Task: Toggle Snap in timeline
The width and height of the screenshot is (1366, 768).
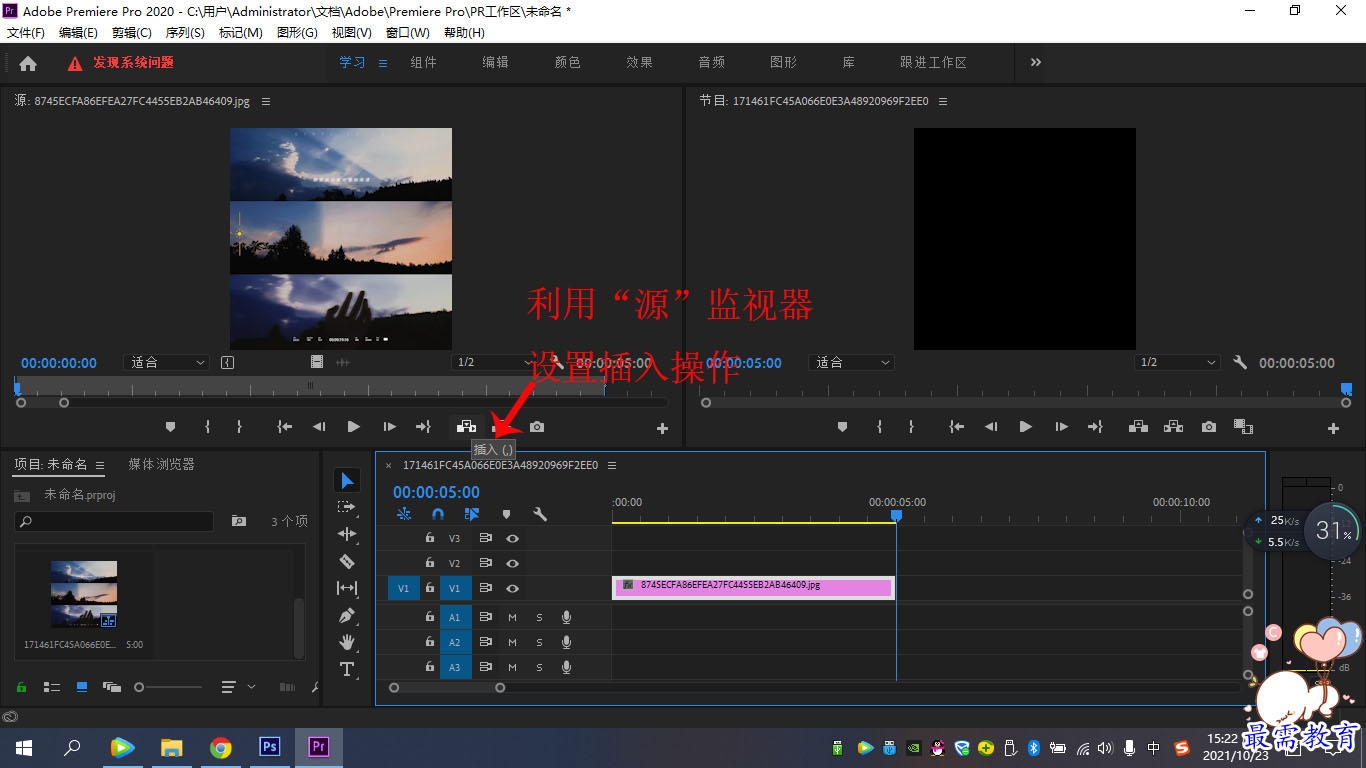Action: coord(437,514)
